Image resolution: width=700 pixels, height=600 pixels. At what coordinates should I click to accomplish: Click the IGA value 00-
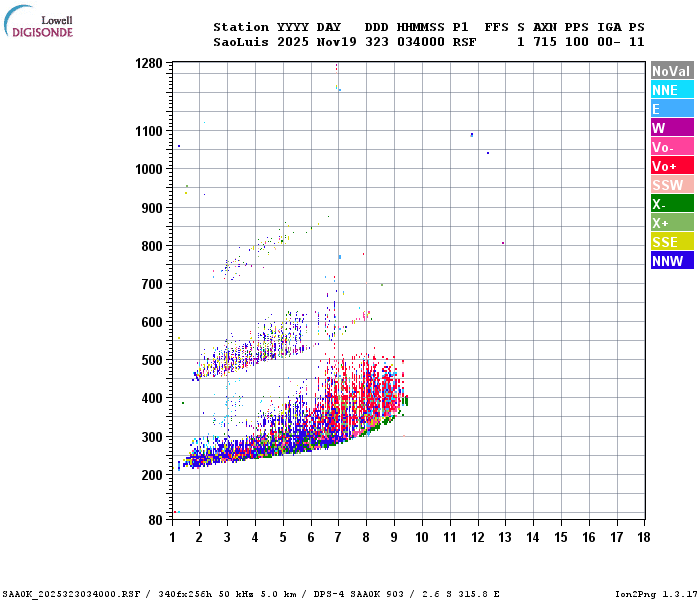(609, 42)
